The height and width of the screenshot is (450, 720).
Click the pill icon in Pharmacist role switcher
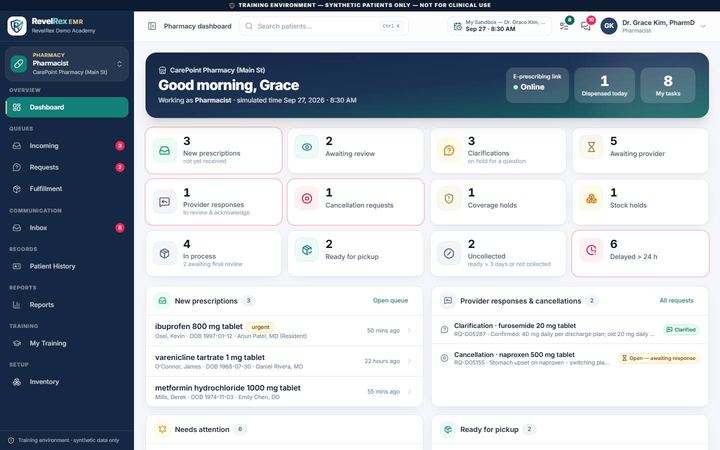click(x=19, y=63)
